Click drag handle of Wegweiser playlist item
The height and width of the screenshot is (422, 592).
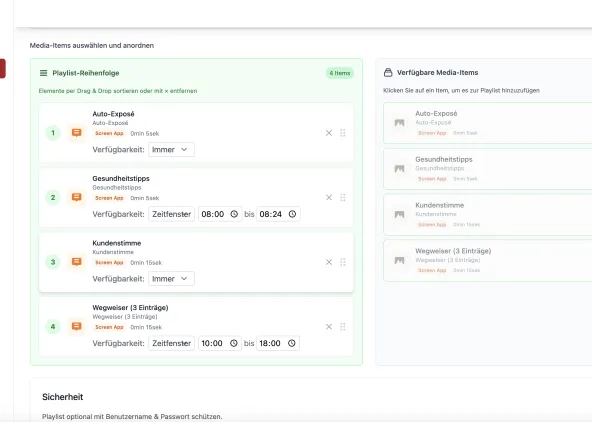tap(343, 327)
